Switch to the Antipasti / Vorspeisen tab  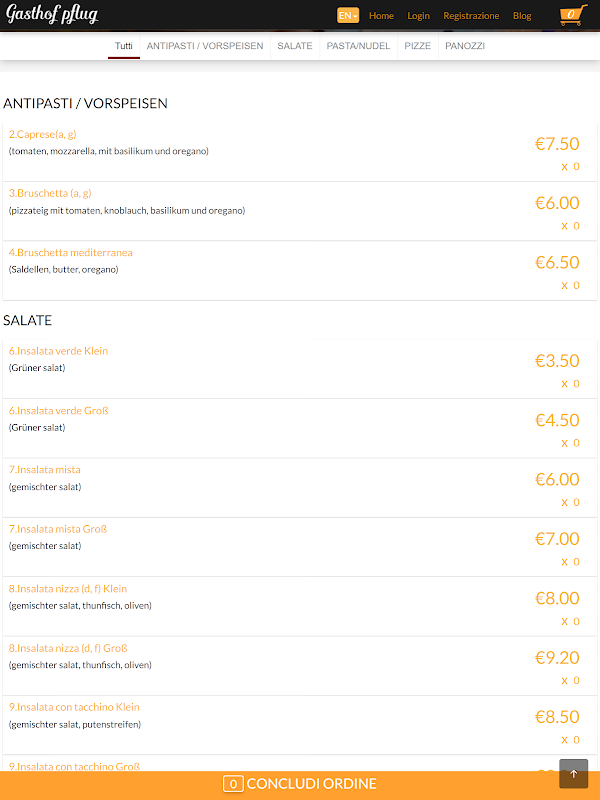click(x=205, y=46)
